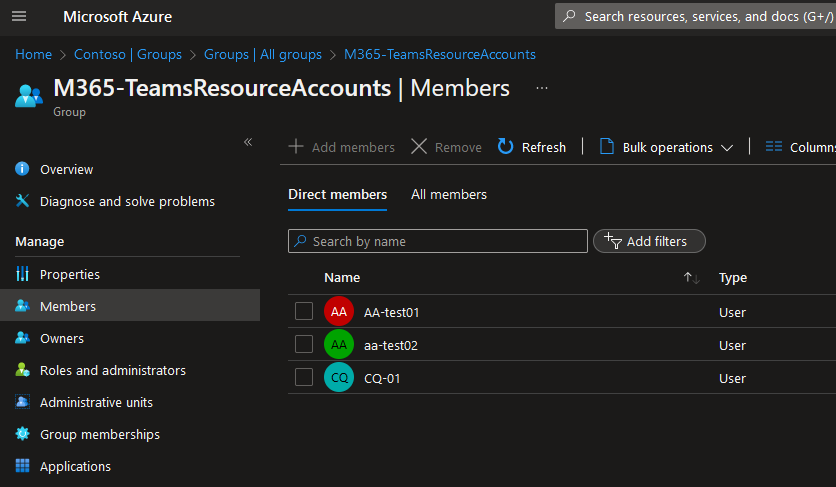
Task: Click the Applications grid icon
Action: [x=22, y=466]
